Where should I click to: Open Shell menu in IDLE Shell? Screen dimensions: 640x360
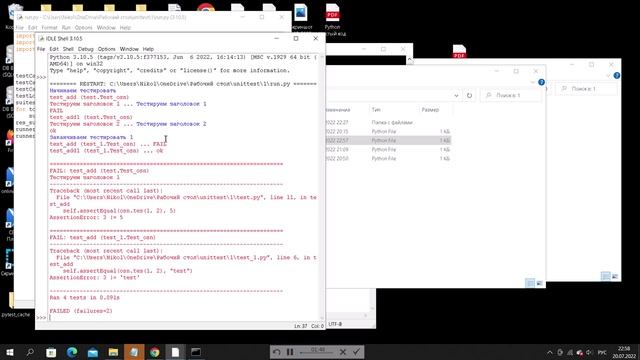(x=68, y=49)
